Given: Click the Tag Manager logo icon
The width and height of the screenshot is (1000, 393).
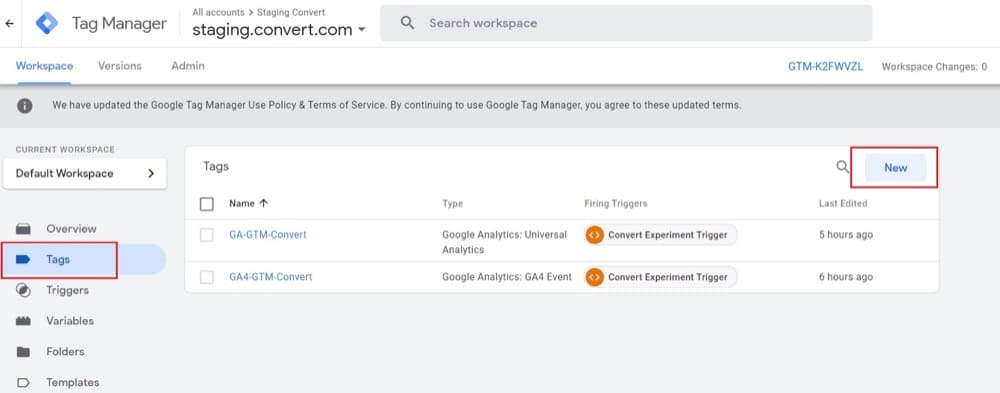Looking at the screenshot, I should (x=47, y=23).
